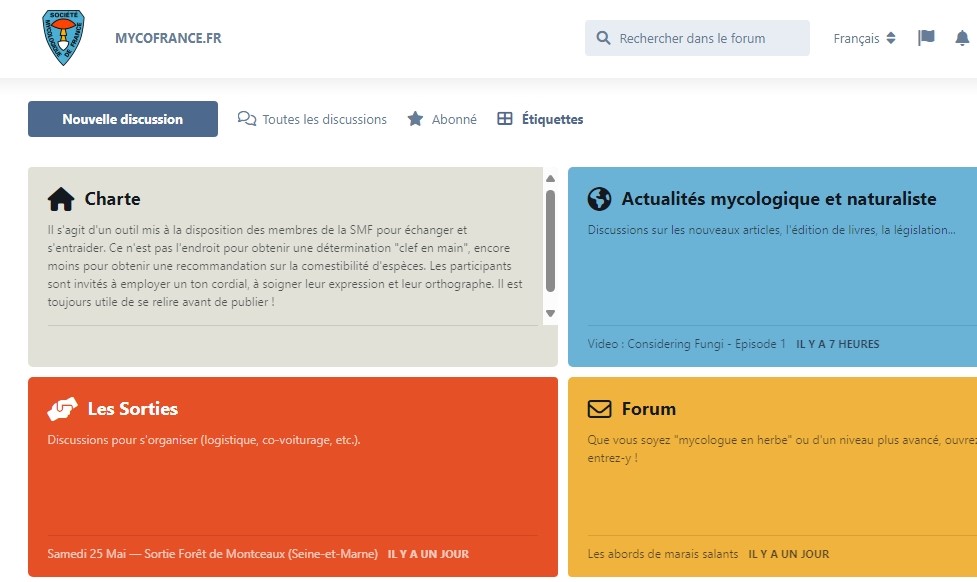
Task: Open the Abonné discussions view
Action: (x=442, y=119)
